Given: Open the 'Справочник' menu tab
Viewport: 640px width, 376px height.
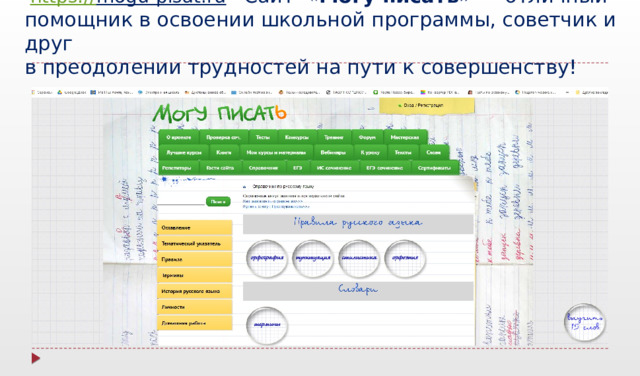Looking at the screenshot, I should [263, 168].
